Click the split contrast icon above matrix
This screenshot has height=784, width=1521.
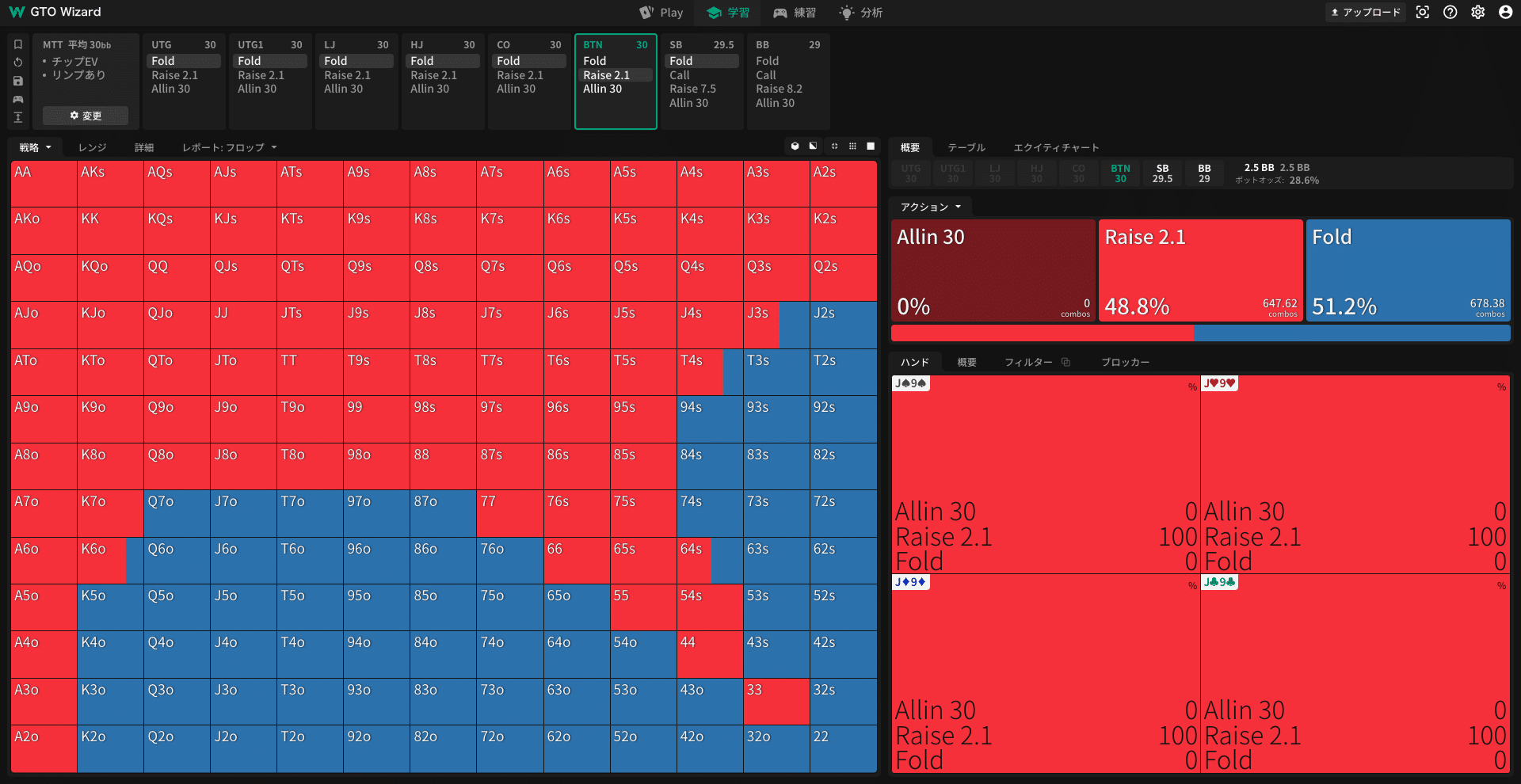pyautogui.click(x=813, y=147)
